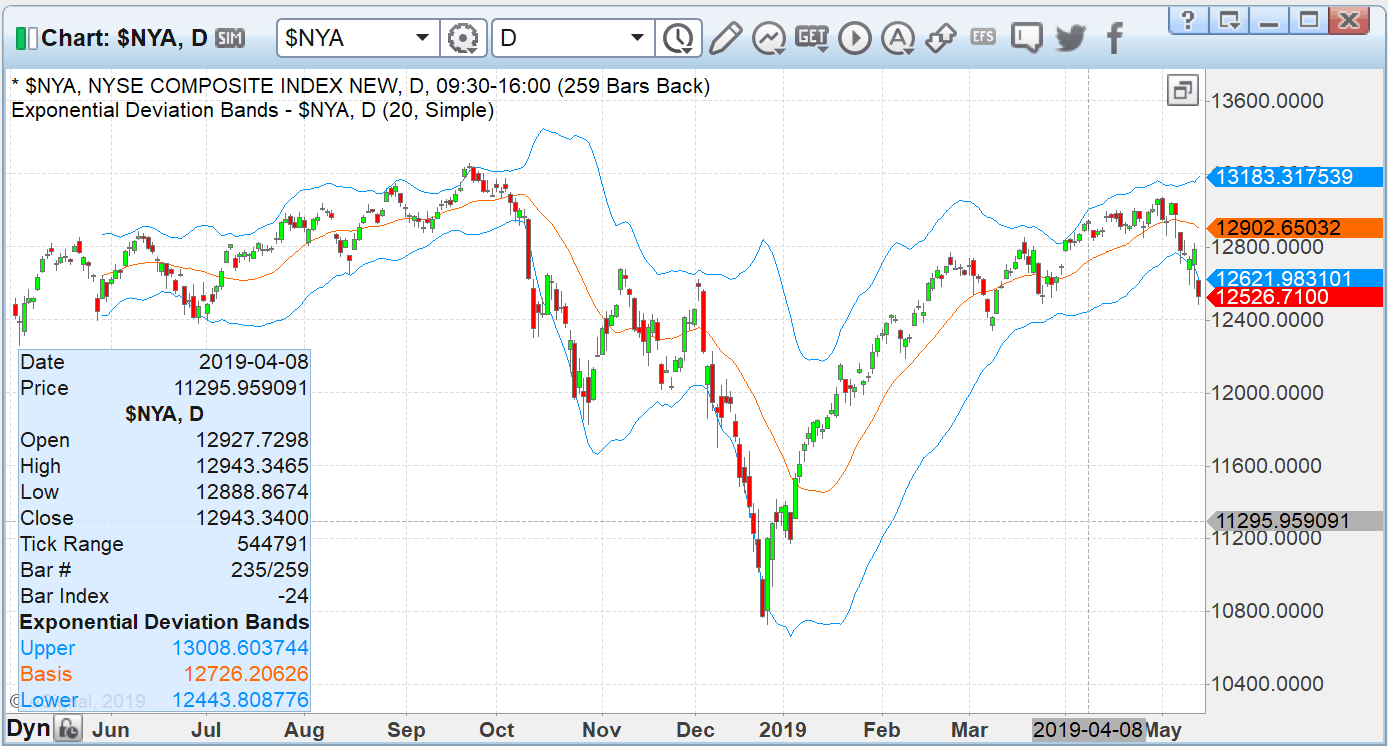The width and height of the screenshot is (1388, 746).
Task: Open the window options popout icon
Action: pyautogui.click(x=1229, y=19)
